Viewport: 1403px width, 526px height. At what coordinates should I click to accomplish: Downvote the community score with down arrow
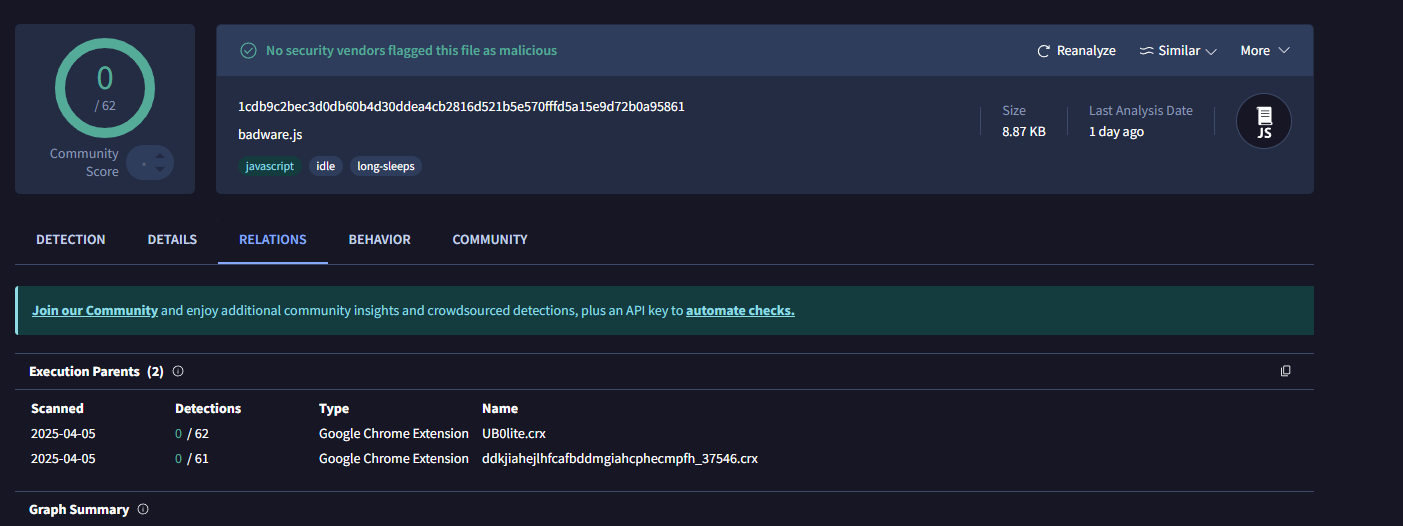click(x=160, y=170)
